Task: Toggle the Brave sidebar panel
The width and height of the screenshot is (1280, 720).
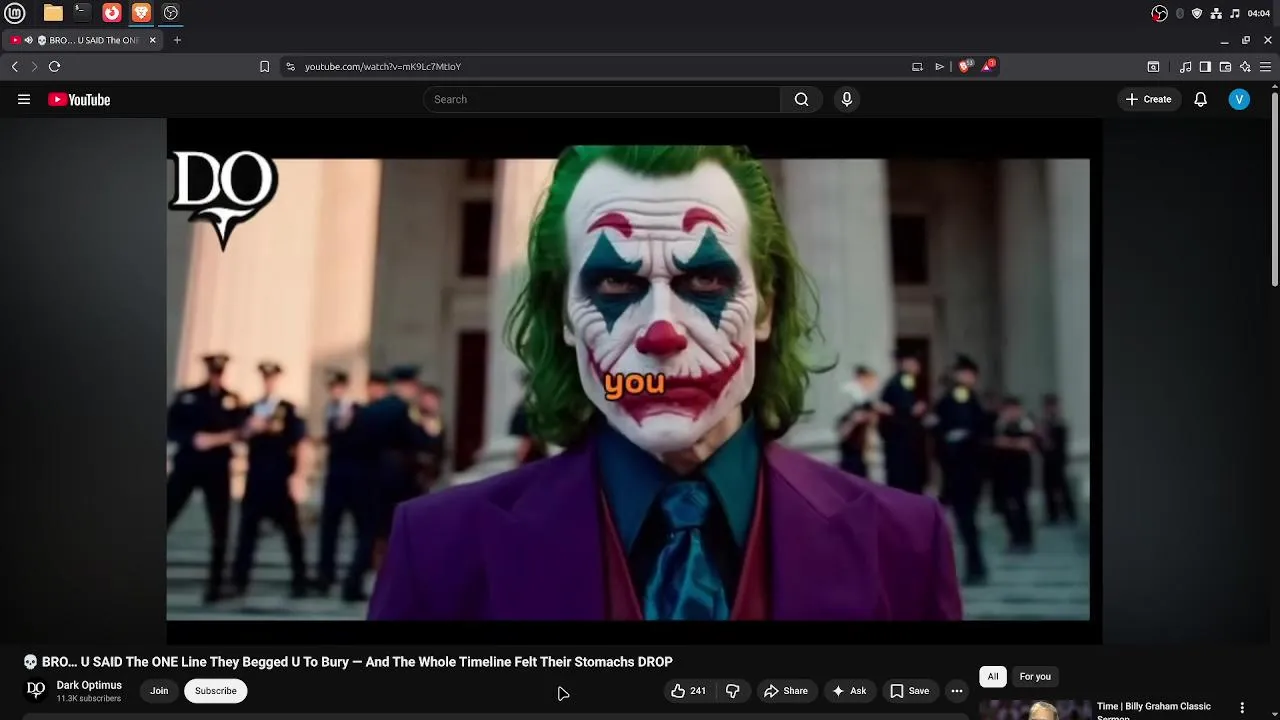Action: pos(1205,66)
